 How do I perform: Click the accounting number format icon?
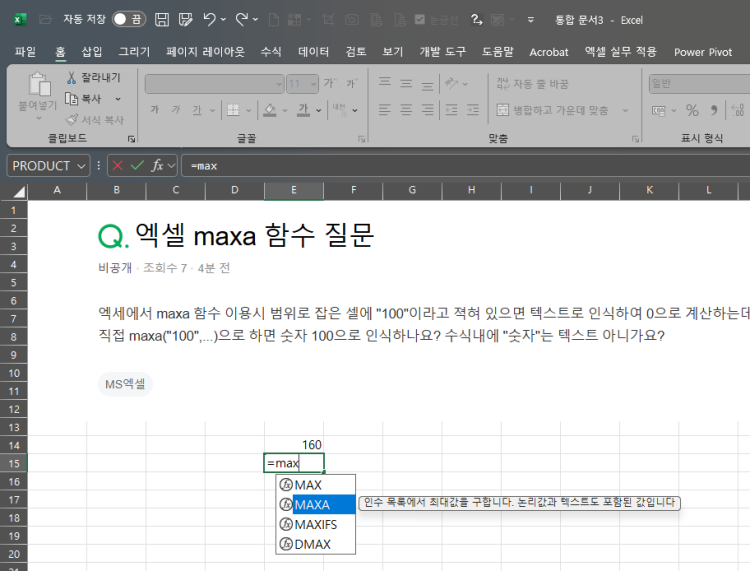pyautogui.click(x=659, y=111)
